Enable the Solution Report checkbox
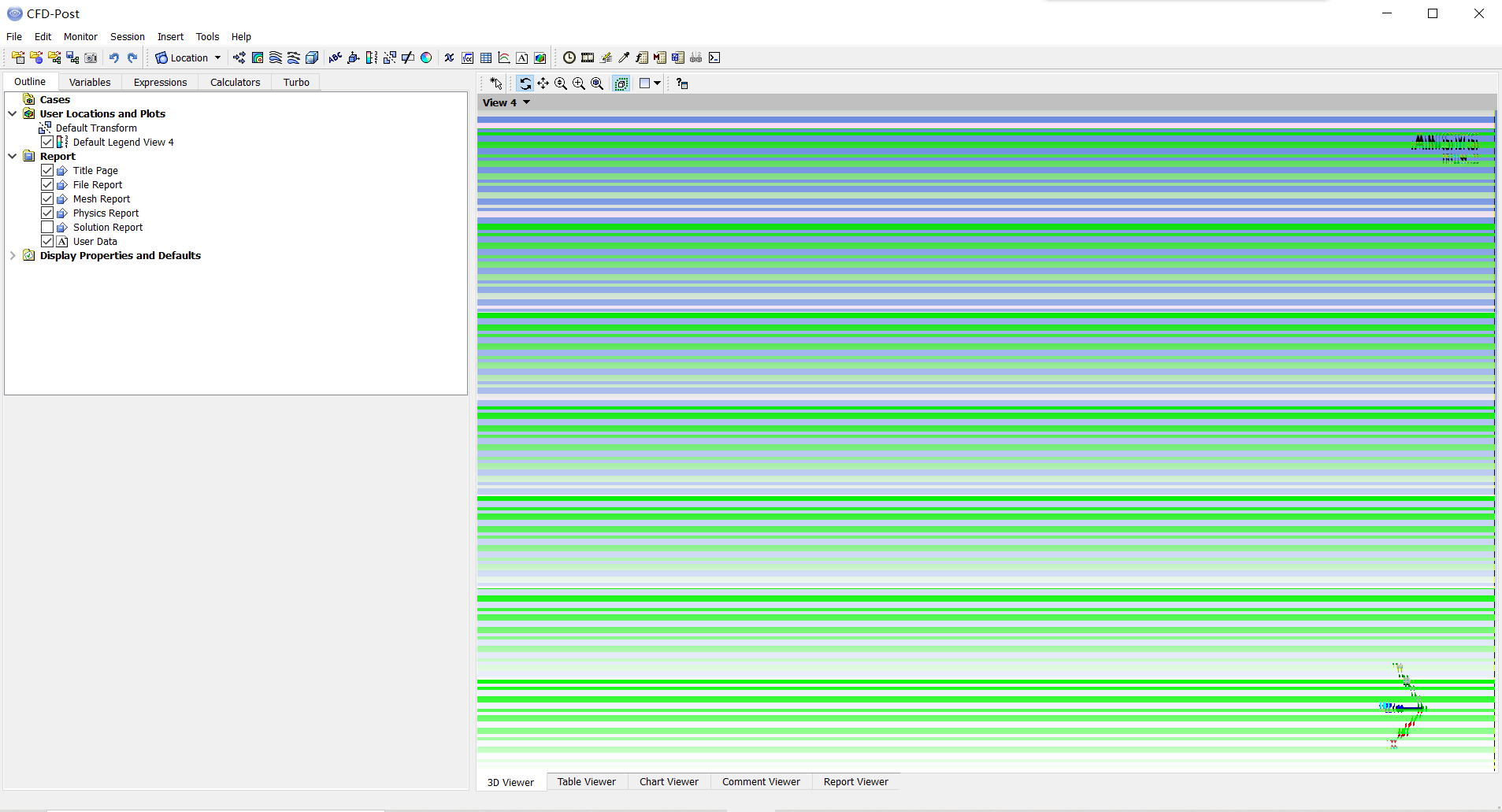 click(47, 228)
